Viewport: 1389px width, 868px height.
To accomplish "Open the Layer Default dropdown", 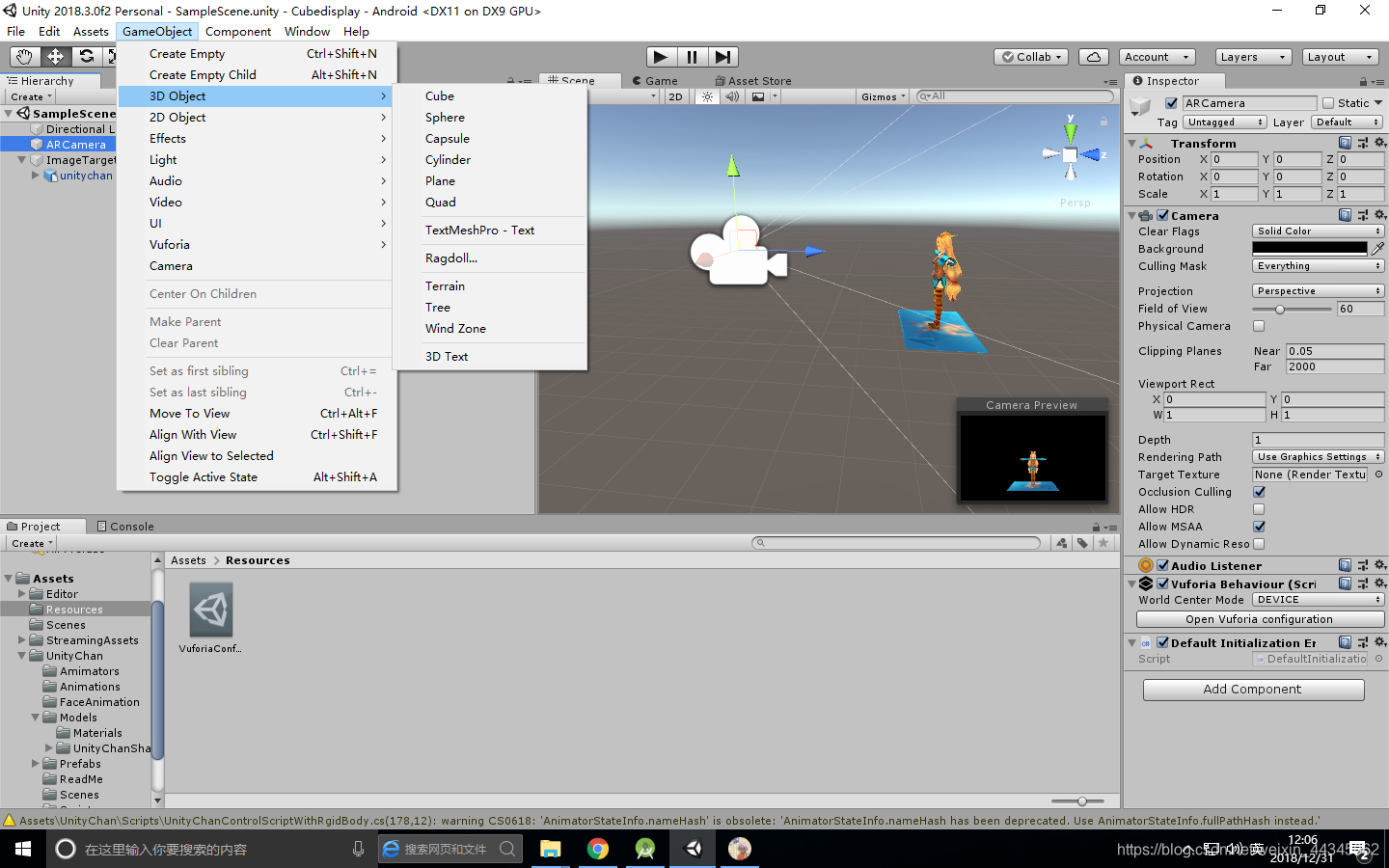I will coord(1347,122).
